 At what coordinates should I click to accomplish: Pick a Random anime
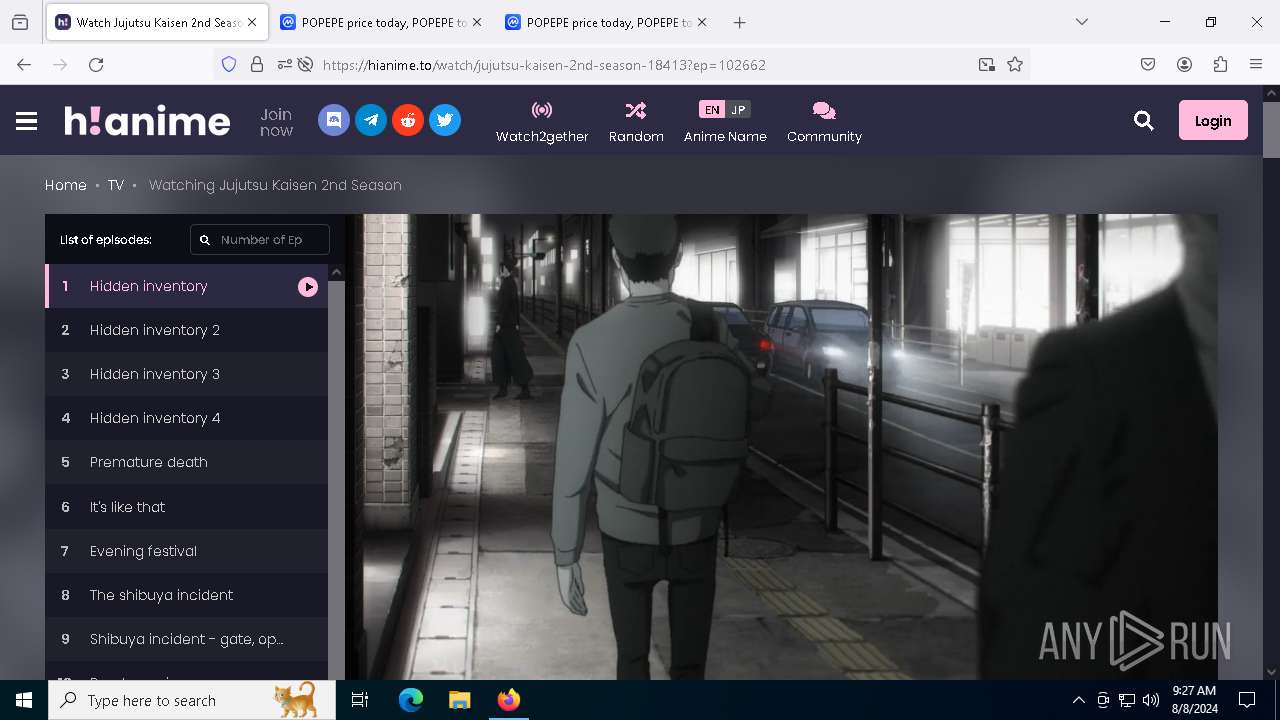pos(636,122)
